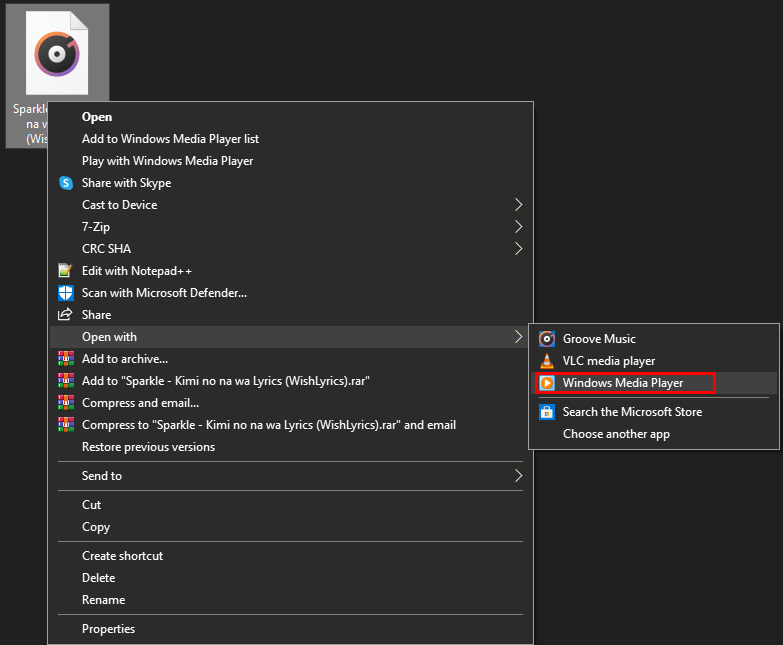Click the Microsoft Store bag icon
This screenshot has height=645, width=783.
(x=547, y=412)
